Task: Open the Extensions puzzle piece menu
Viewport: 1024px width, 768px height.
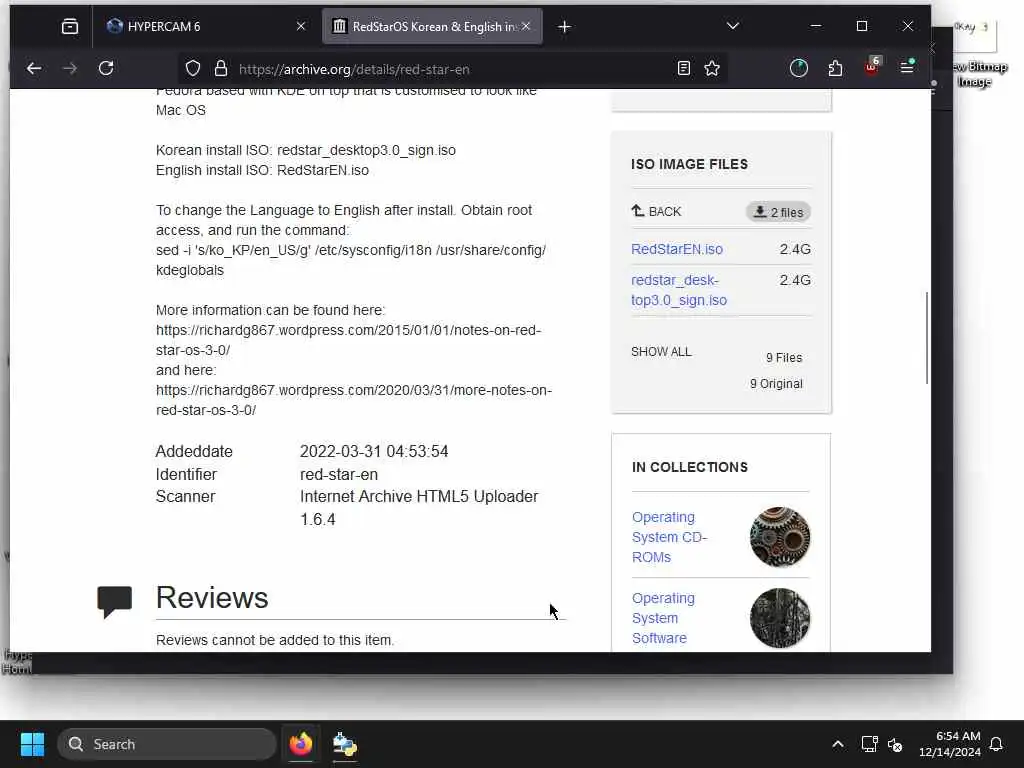Action: [x=835, y=69]
